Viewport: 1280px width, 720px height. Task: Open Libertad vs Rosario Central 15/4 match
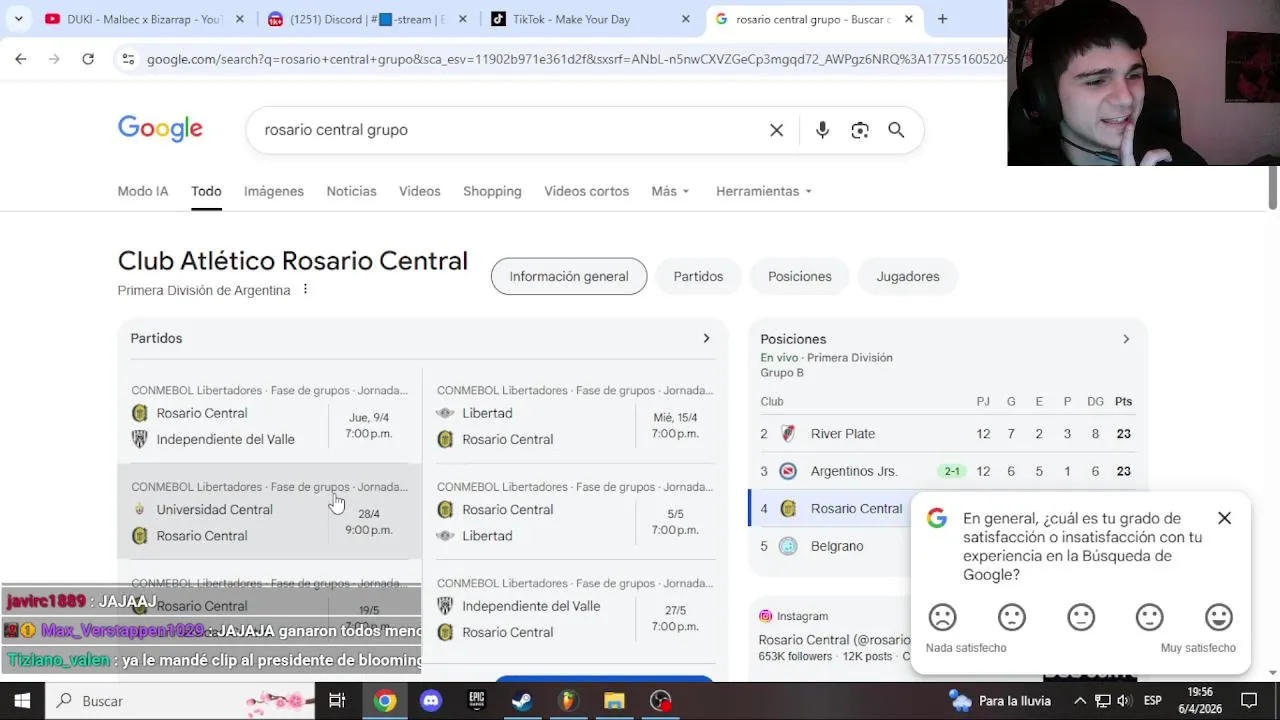tap(575, 415)
